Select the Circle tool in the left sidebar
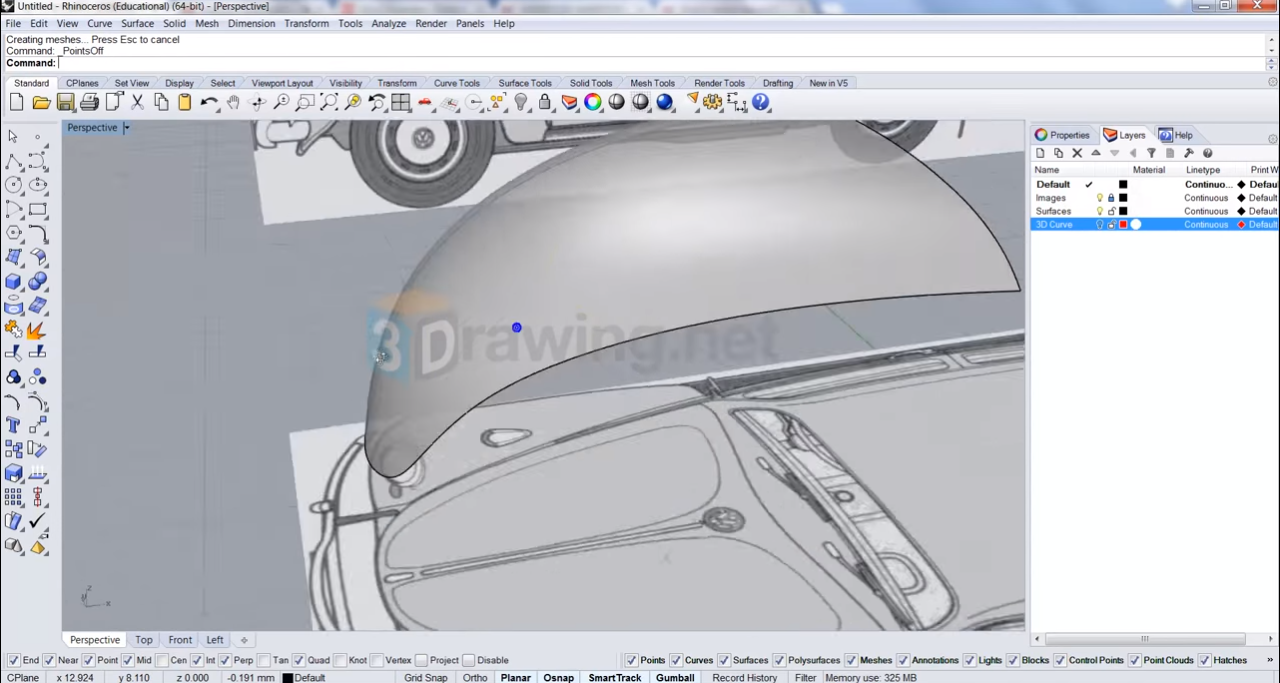Viewport: 1280px width, 683px height. click(x=13, y=185)
